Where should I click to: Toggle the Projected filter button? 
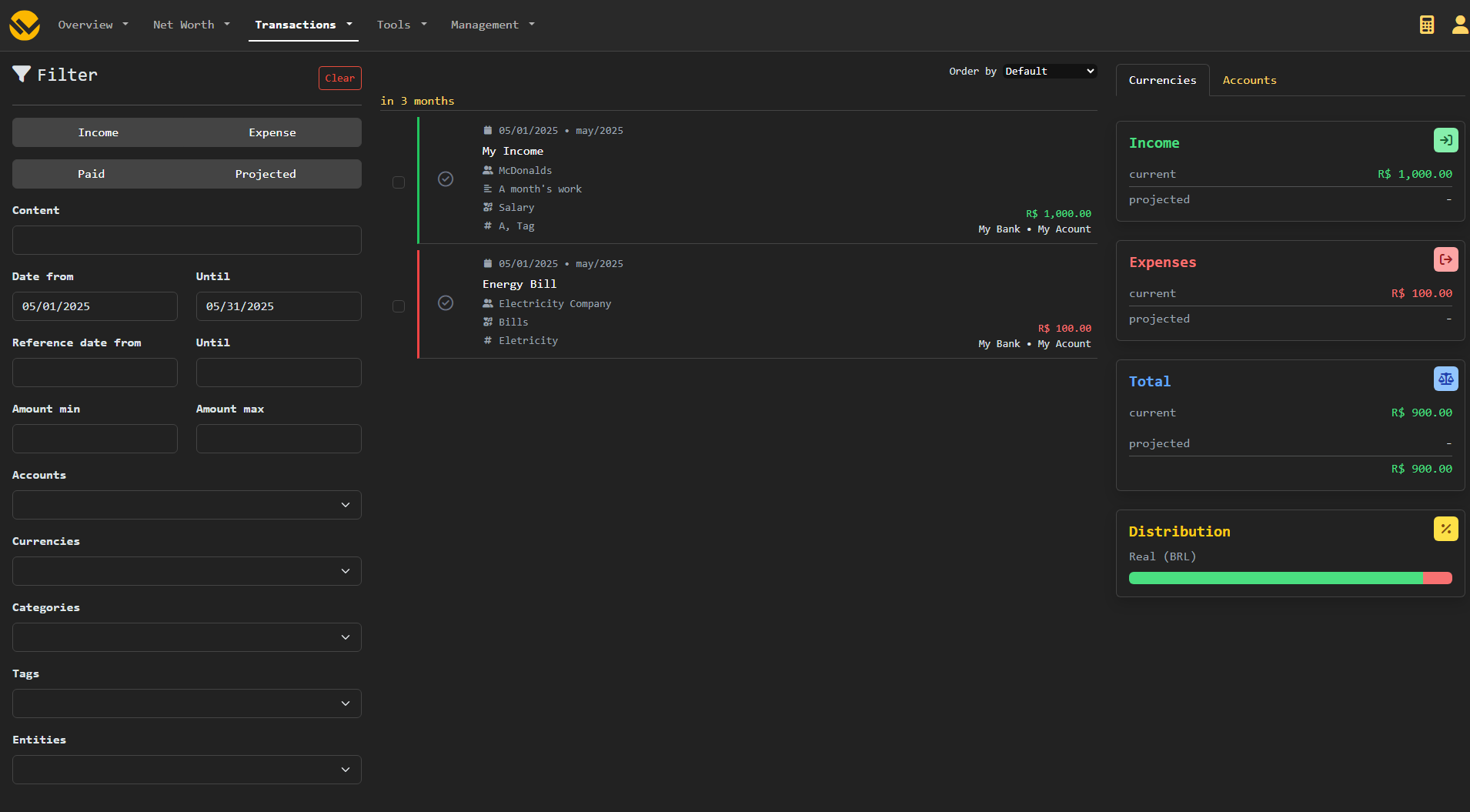[x=266, y=174]
